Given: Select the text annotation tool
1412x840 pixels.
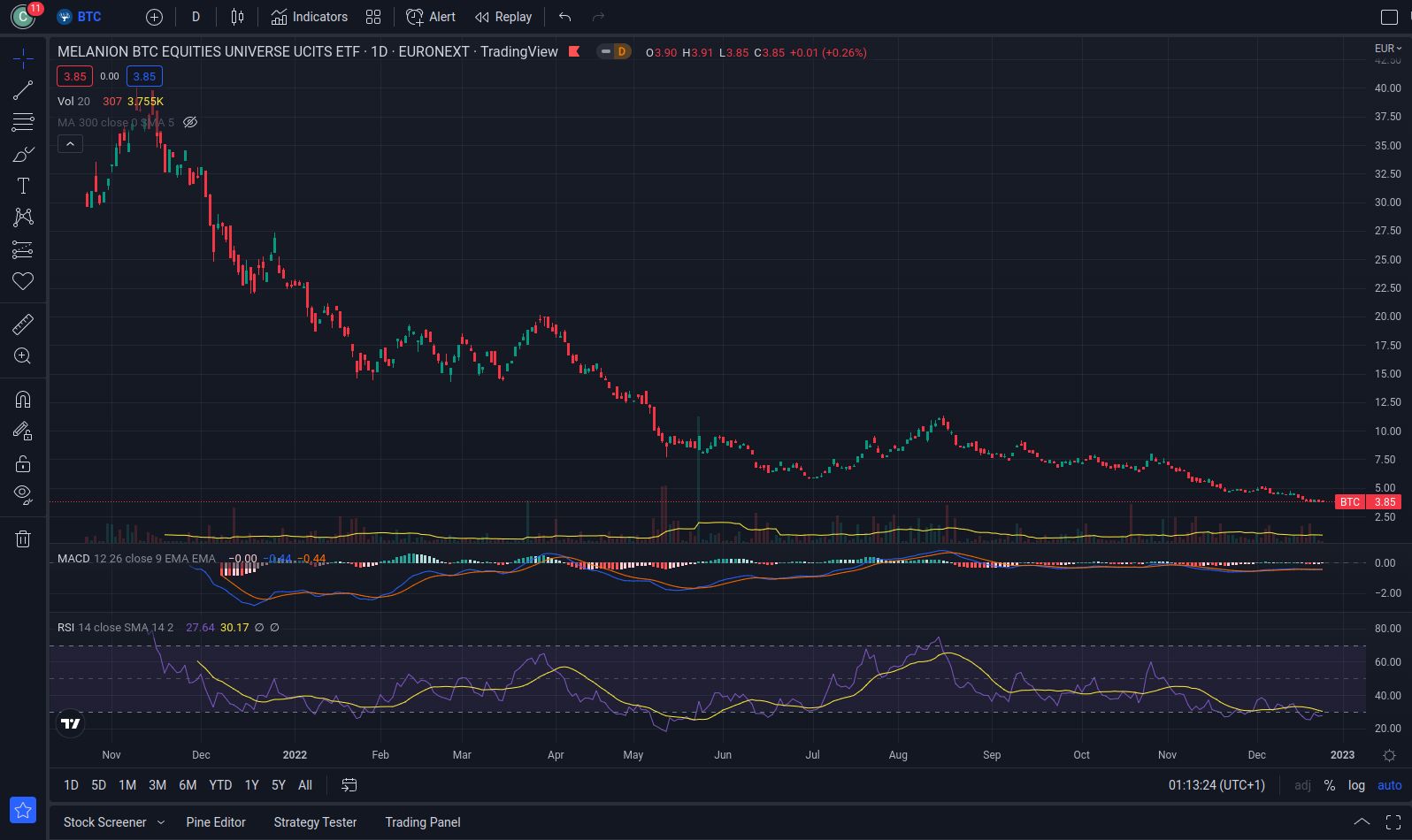Looking at the screenshot, I should point(23,186).
